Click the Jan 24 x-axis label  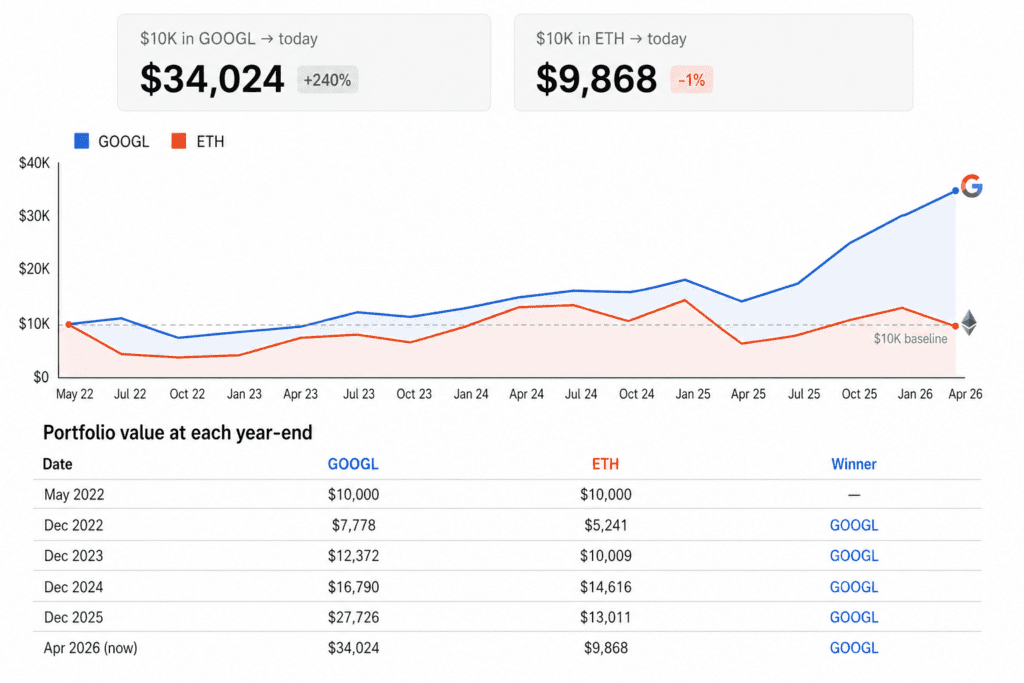(471, 394)
